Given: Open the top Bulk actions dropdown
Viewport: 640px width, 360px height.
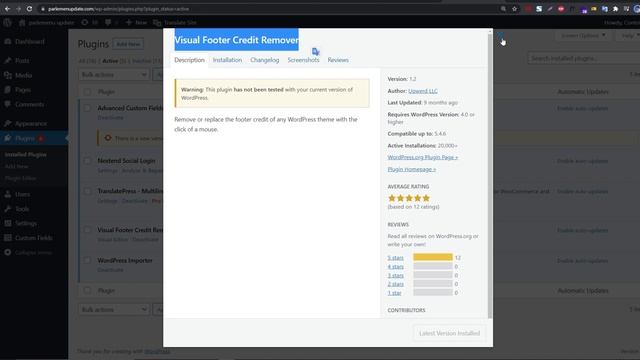Looking at the screenshot, I should click(x=113, y=75).
